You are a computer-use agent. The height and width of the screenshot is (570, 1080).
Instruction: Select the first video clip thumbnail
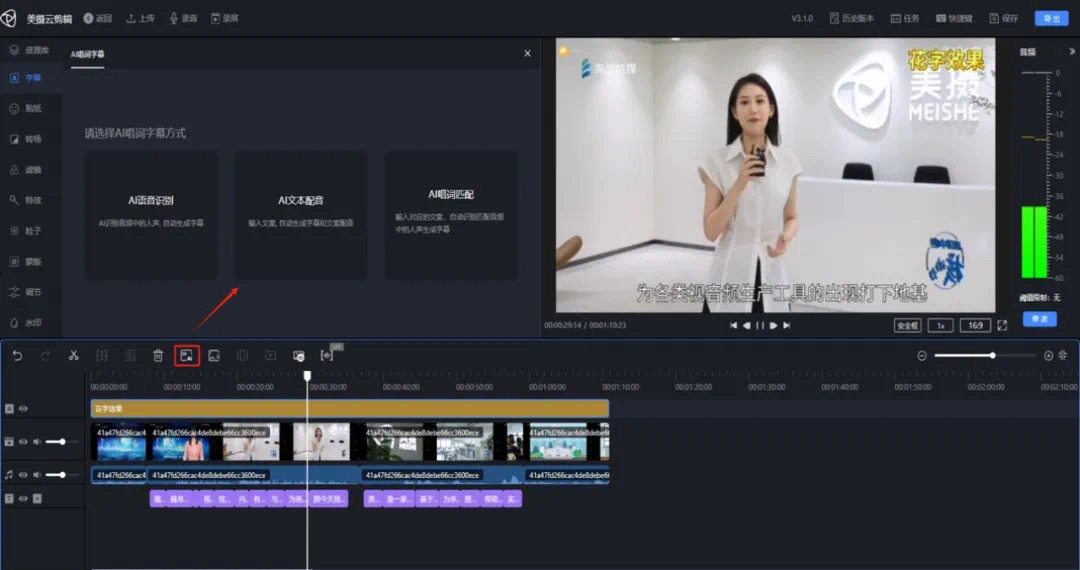[x=119, y=441]
